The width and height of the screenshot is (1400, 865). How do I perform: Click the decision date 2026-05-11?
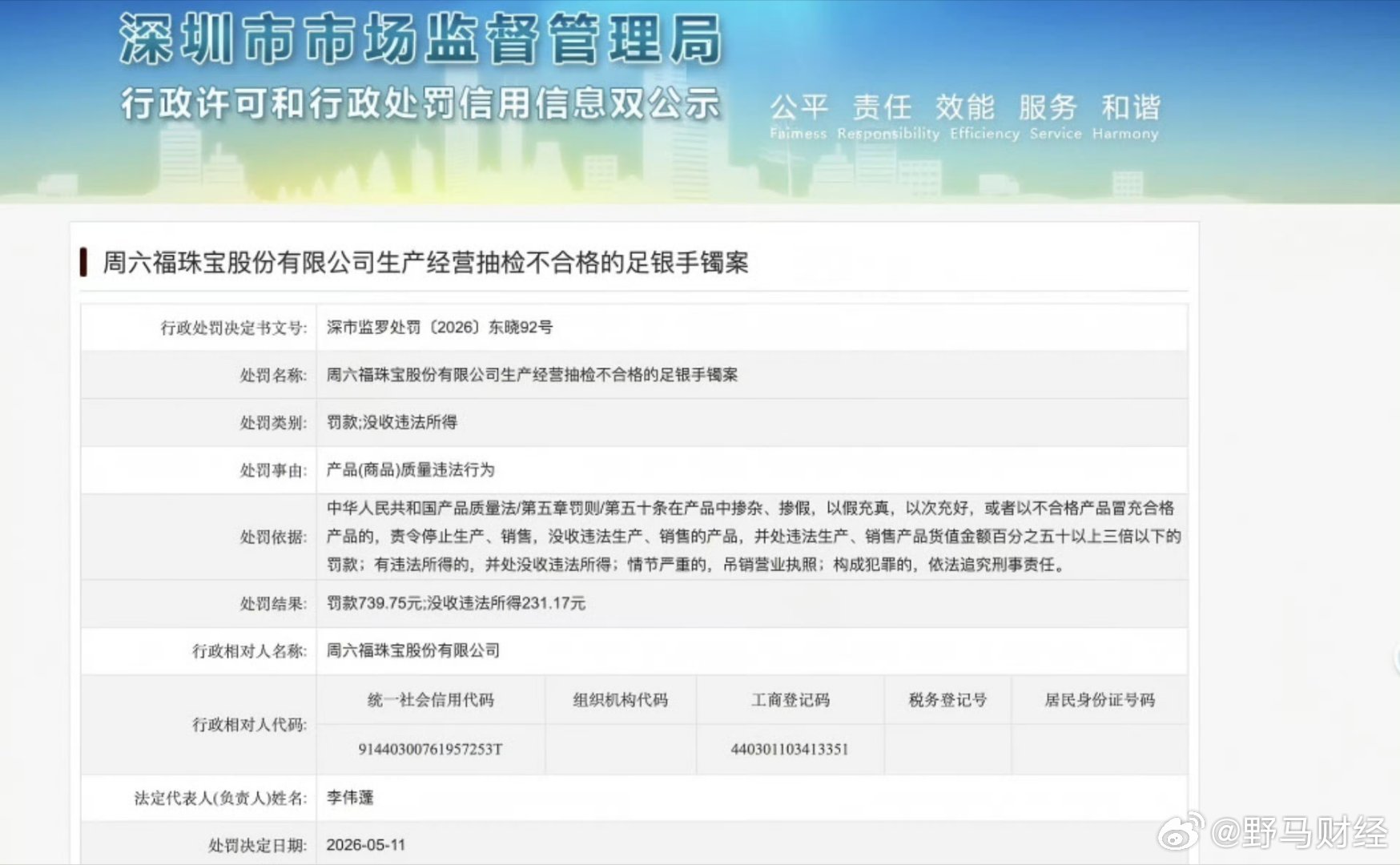click(366, 845)
